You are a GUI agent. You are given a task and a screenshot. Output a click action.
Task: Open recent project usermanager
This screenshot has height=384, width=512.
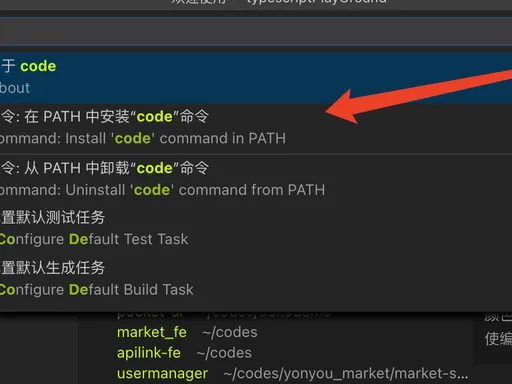[162, 374]
